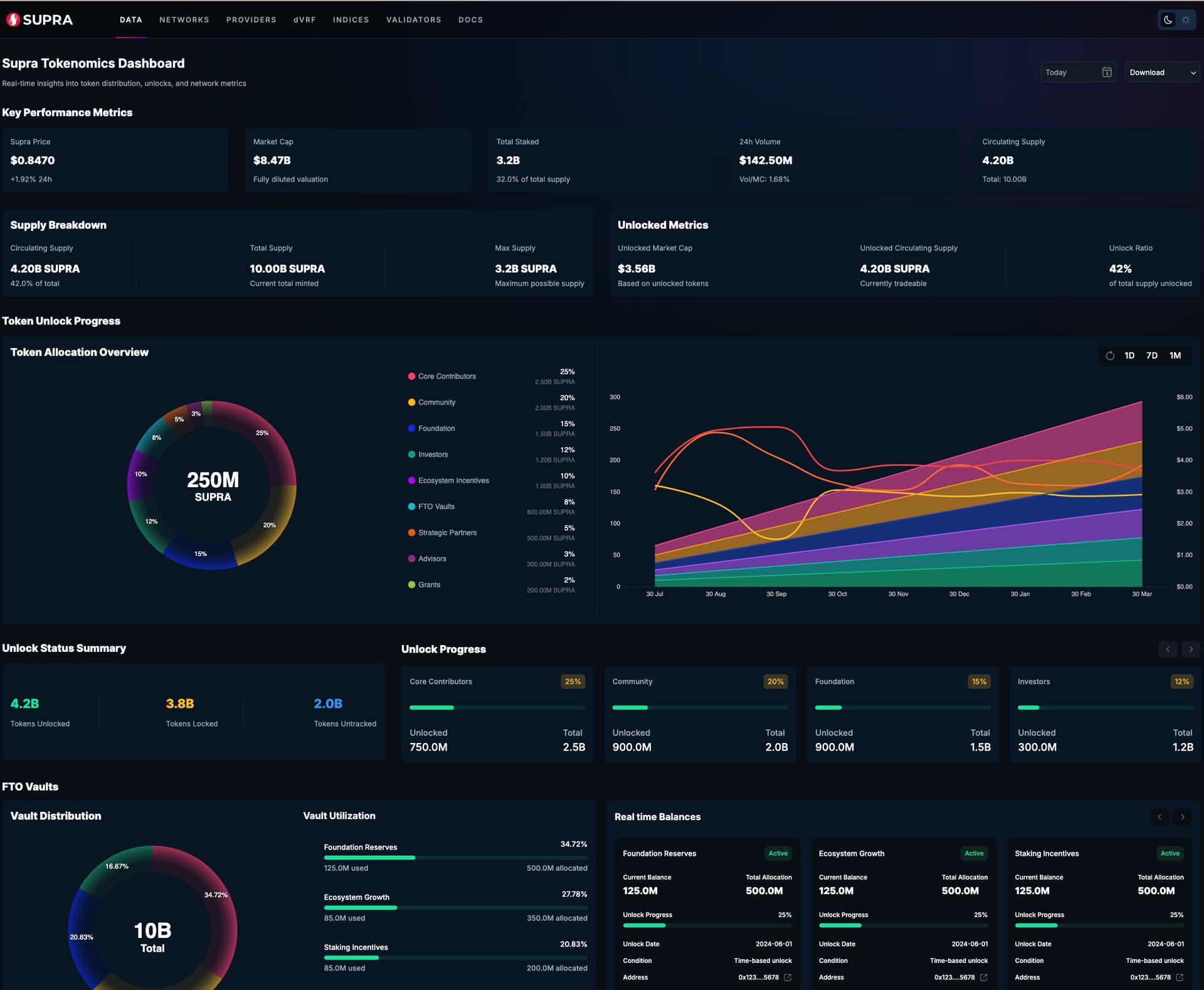Viewport: 1204px width, 990px height.
Task: Open Foundation Reserves address external link icon
Action: pyautogui.click(x=788, y=977)
